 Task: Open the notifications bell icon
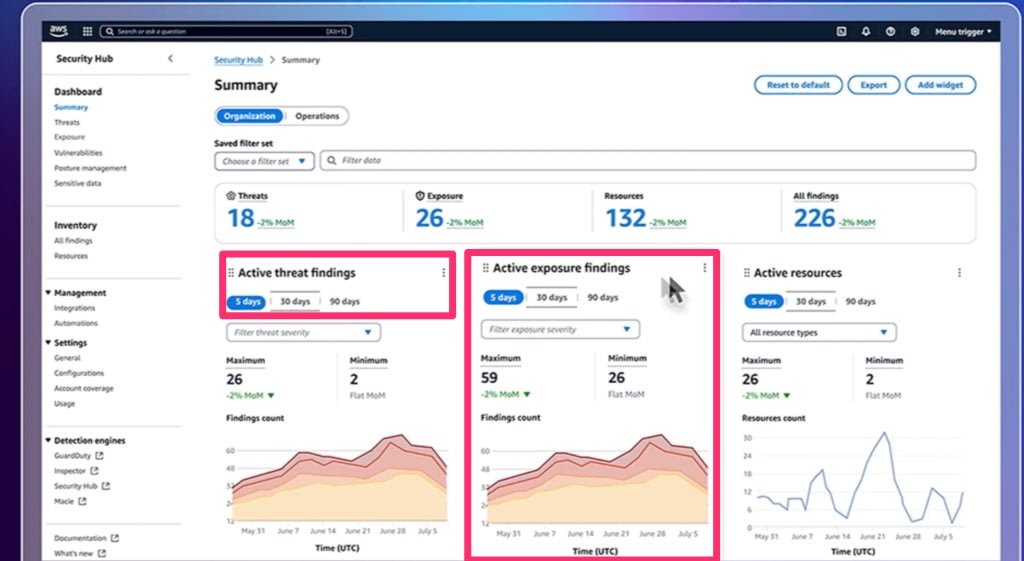coord(866,31)
